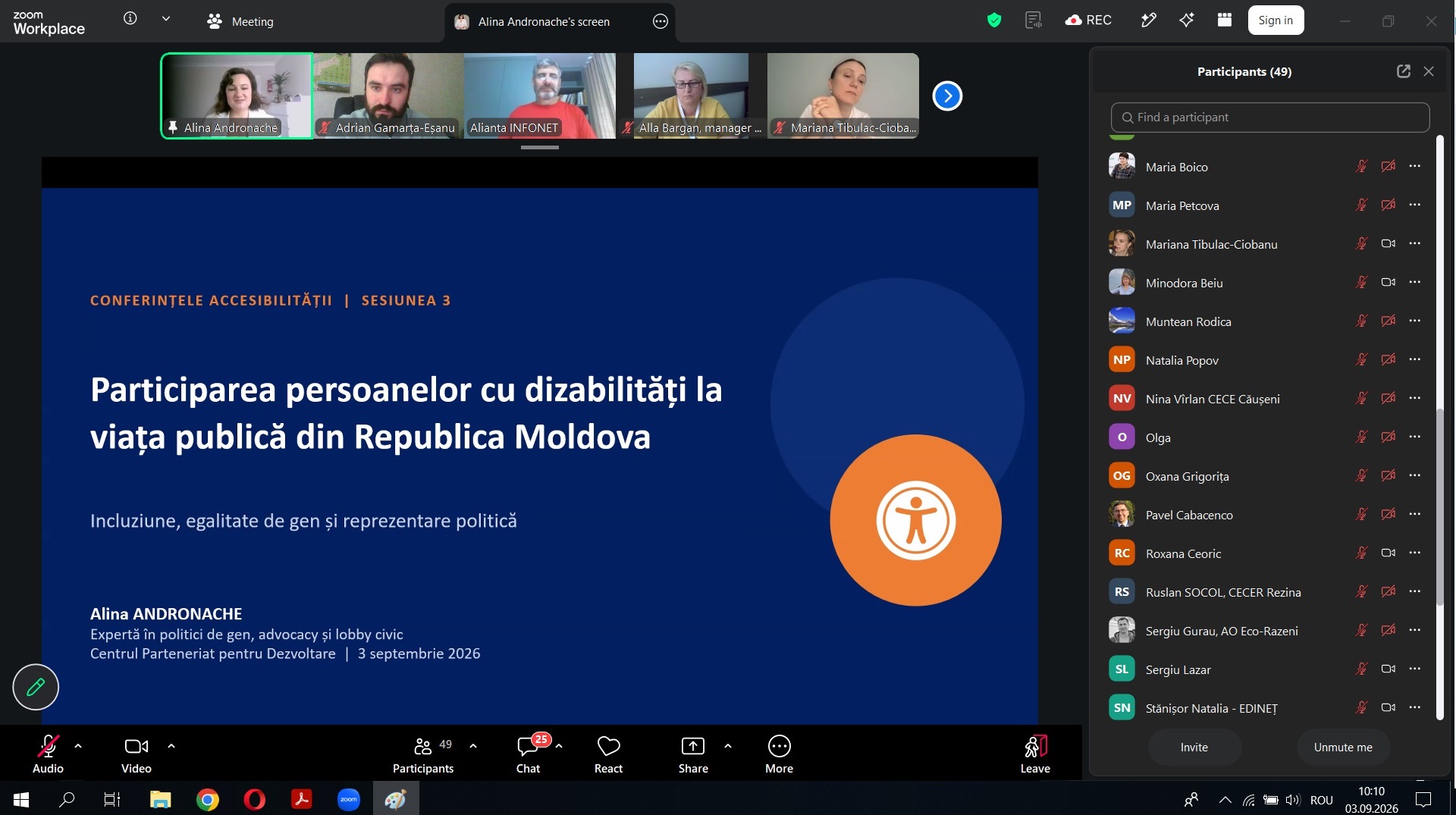Image resolution: width=1456 pixels, height=815 pixels.
Task: Leave the meeting
Action: tap(1035, 754)
